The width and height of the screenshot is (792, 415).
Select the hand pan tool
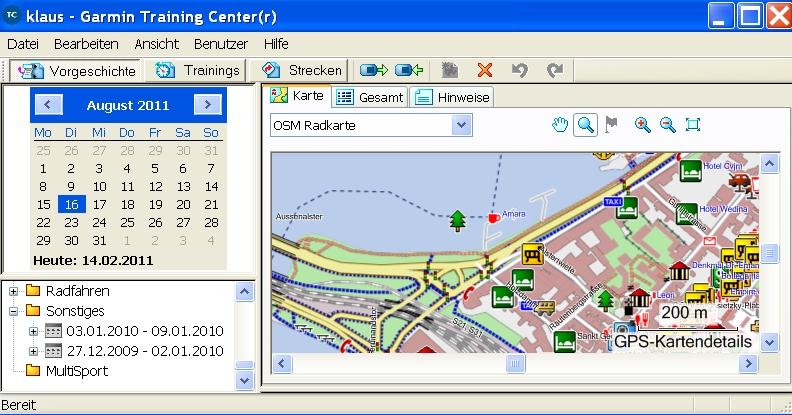[x=560, y=125]
